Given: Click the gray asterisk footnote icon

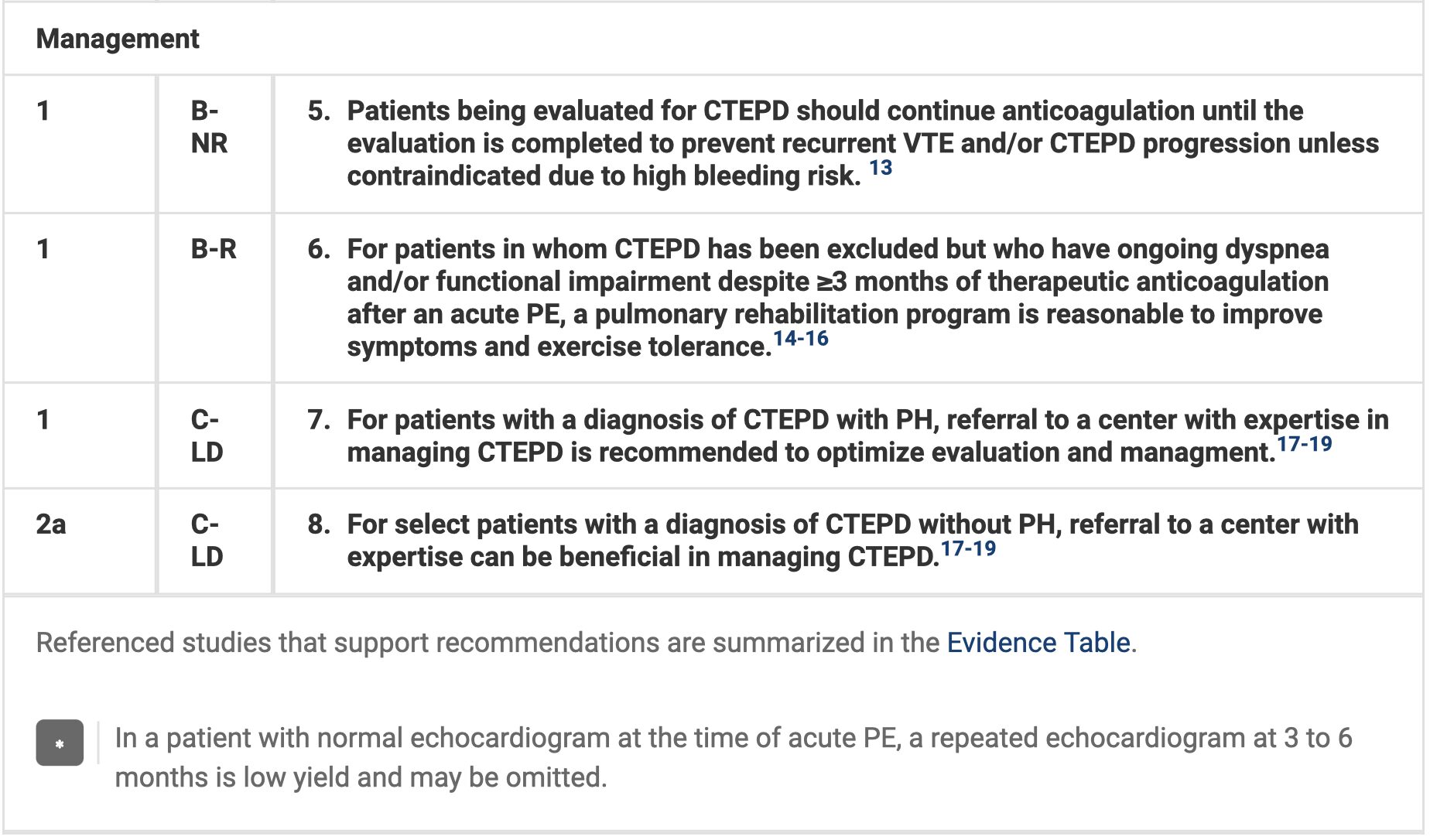Looking at the screenshot, I should tap(60, 743).
